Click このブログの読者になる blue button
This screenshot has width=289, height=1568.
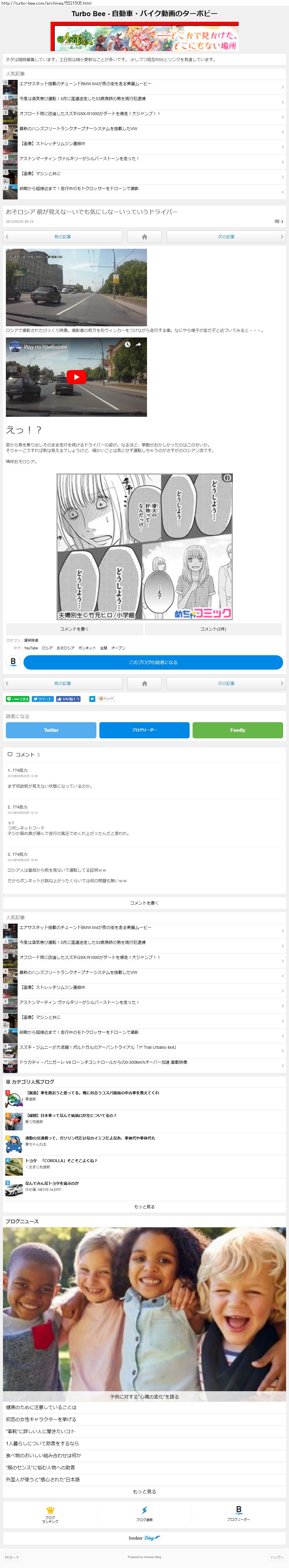(153, 662)
